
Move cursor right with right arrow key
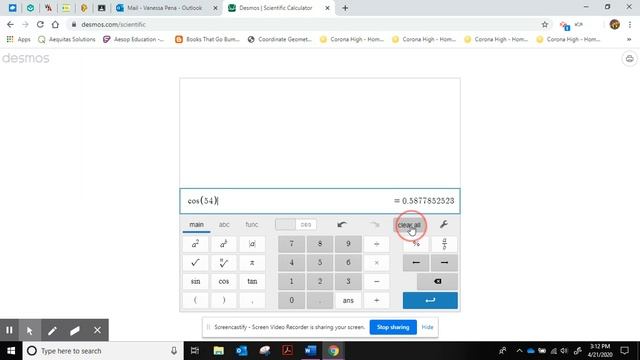(444, 262)
